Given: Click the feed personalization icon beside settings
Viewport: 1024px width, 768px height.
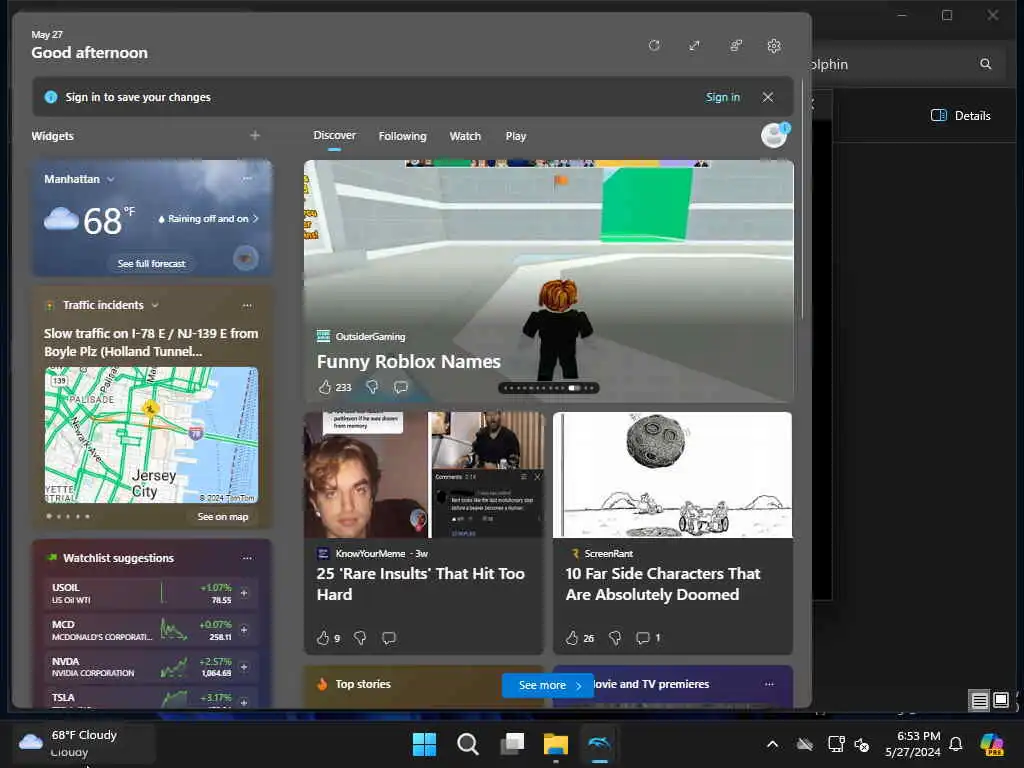Looking at the screenshot, I should point(735,46).
